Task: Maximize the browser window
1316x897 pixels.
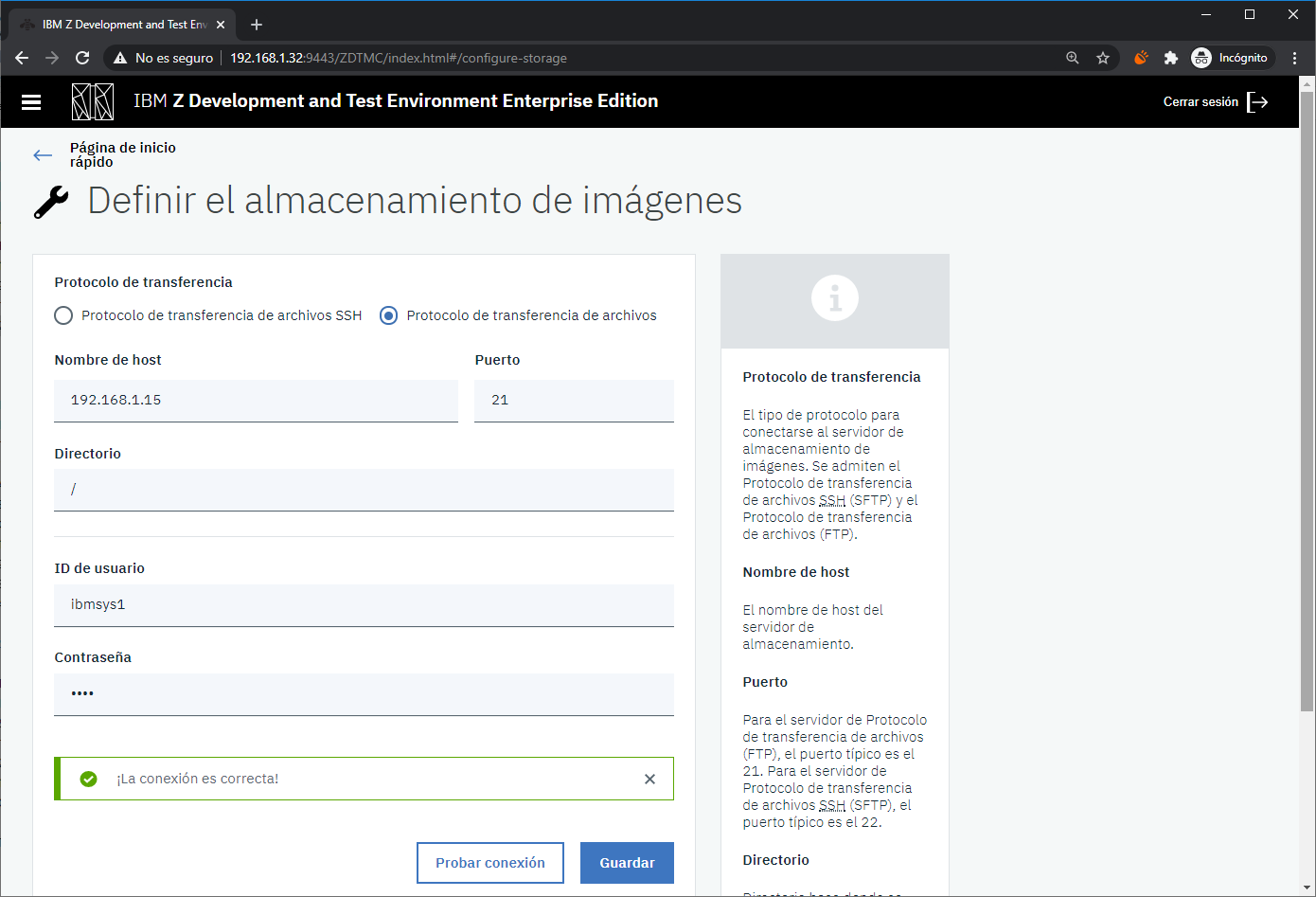Action: coord(1250,14)
